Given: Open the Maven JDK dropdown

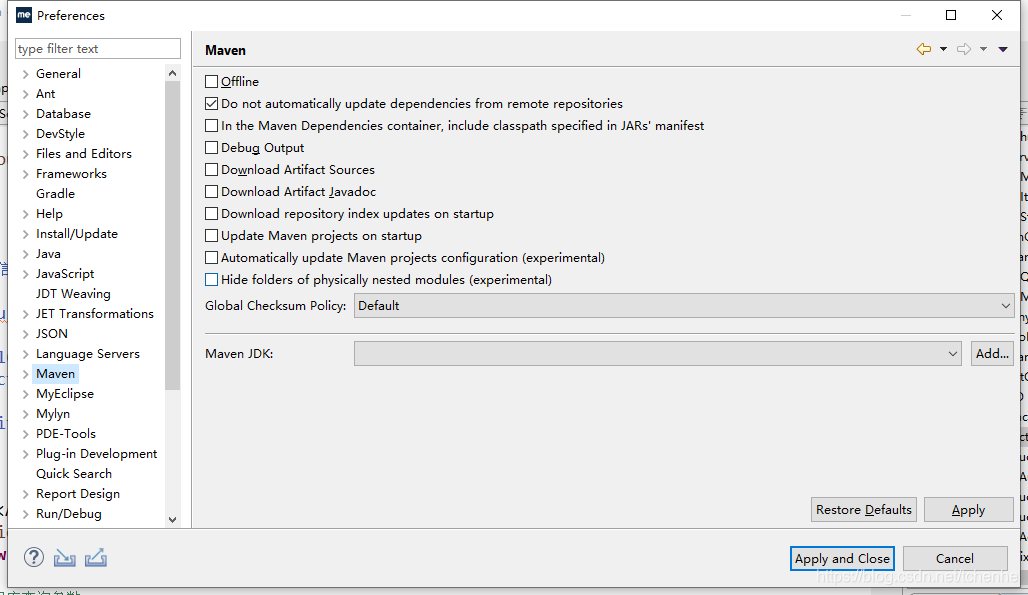Looking at the screenshot, I should (x=658, y=353).
